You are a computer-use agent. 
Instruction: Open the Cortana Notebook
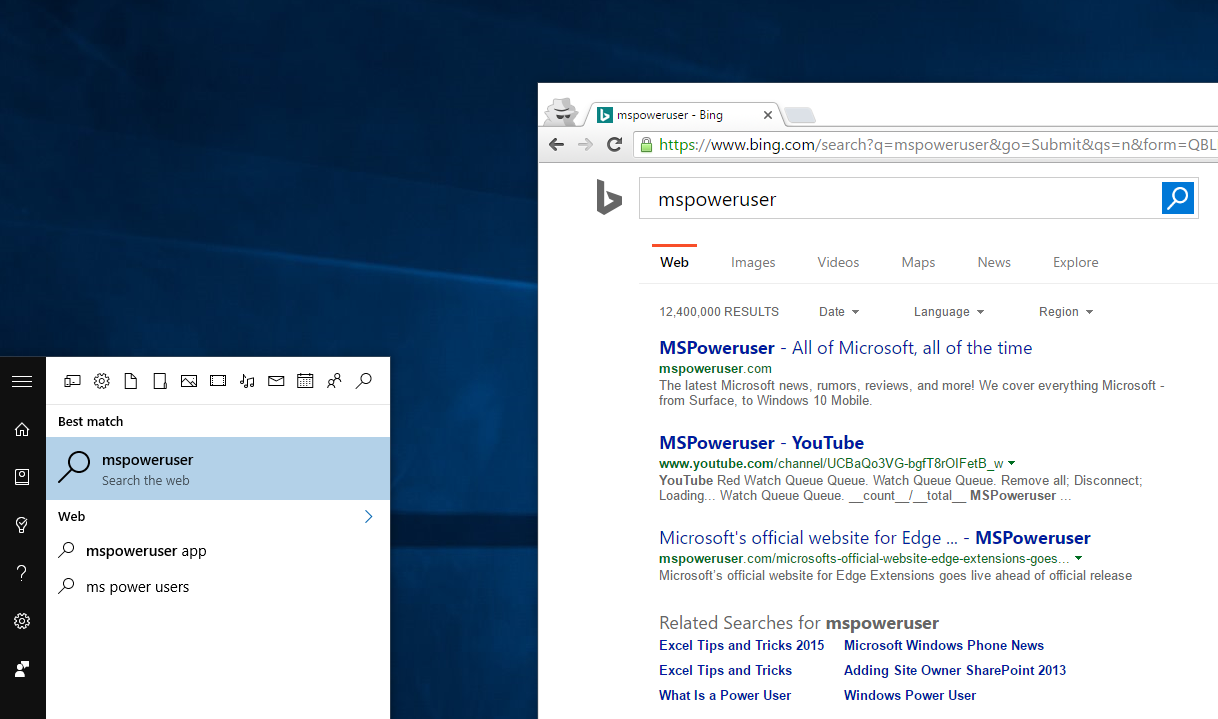22,477
